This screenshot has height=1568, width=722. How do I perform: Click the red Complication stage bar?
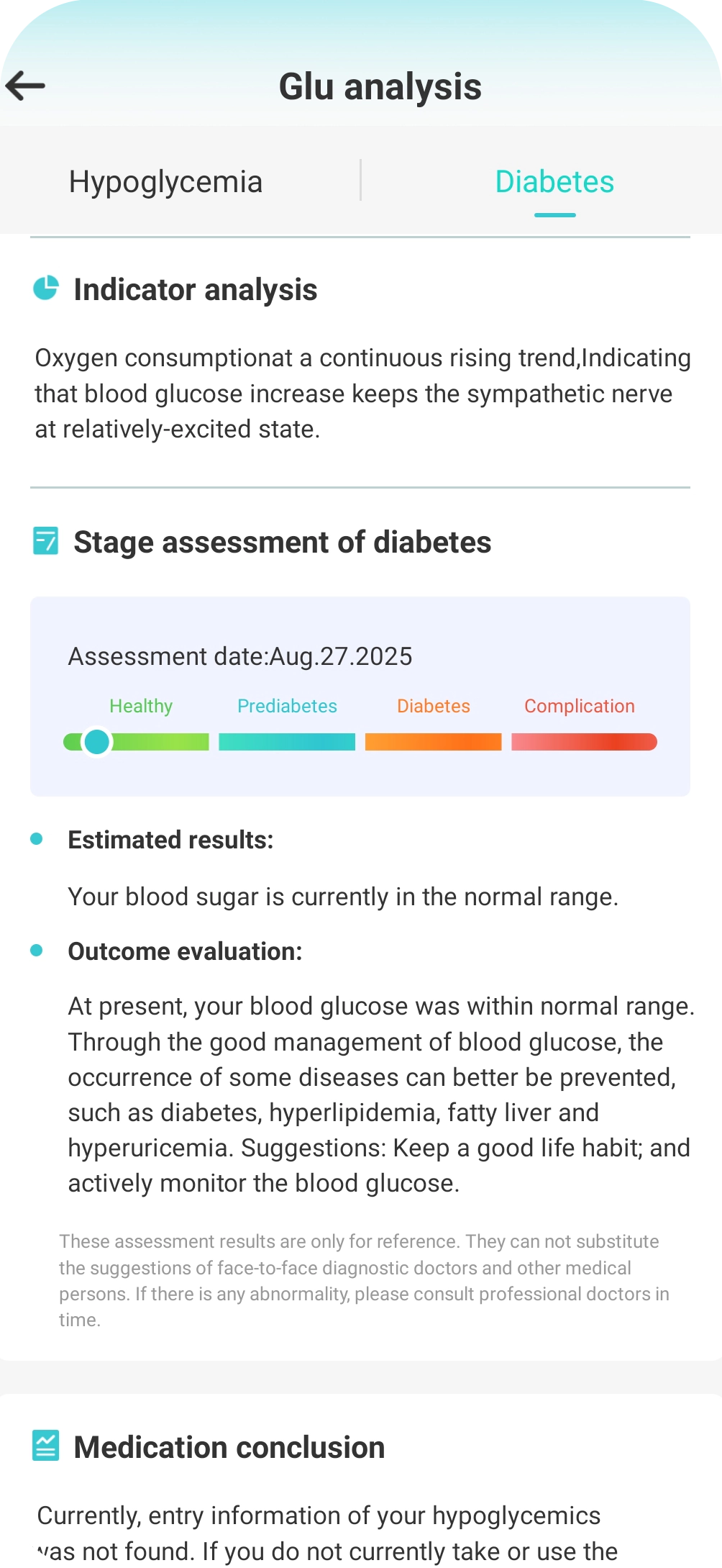tap(584, 742)
